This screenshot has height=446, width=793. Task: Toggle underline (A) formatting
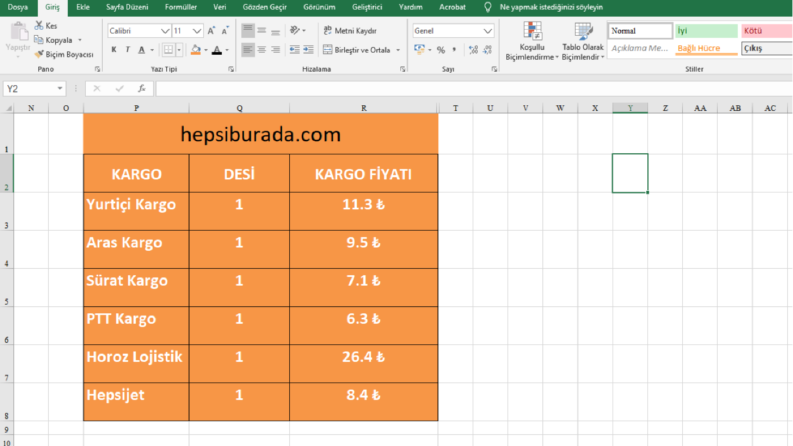click(x=142, y=50)
